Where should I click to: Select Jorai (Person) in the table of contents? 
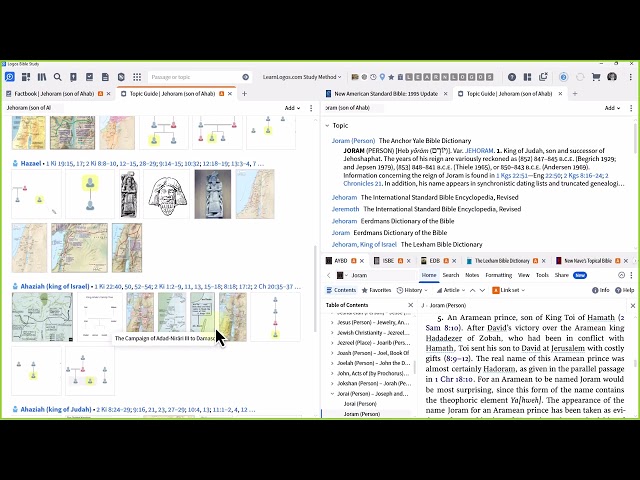360,404
